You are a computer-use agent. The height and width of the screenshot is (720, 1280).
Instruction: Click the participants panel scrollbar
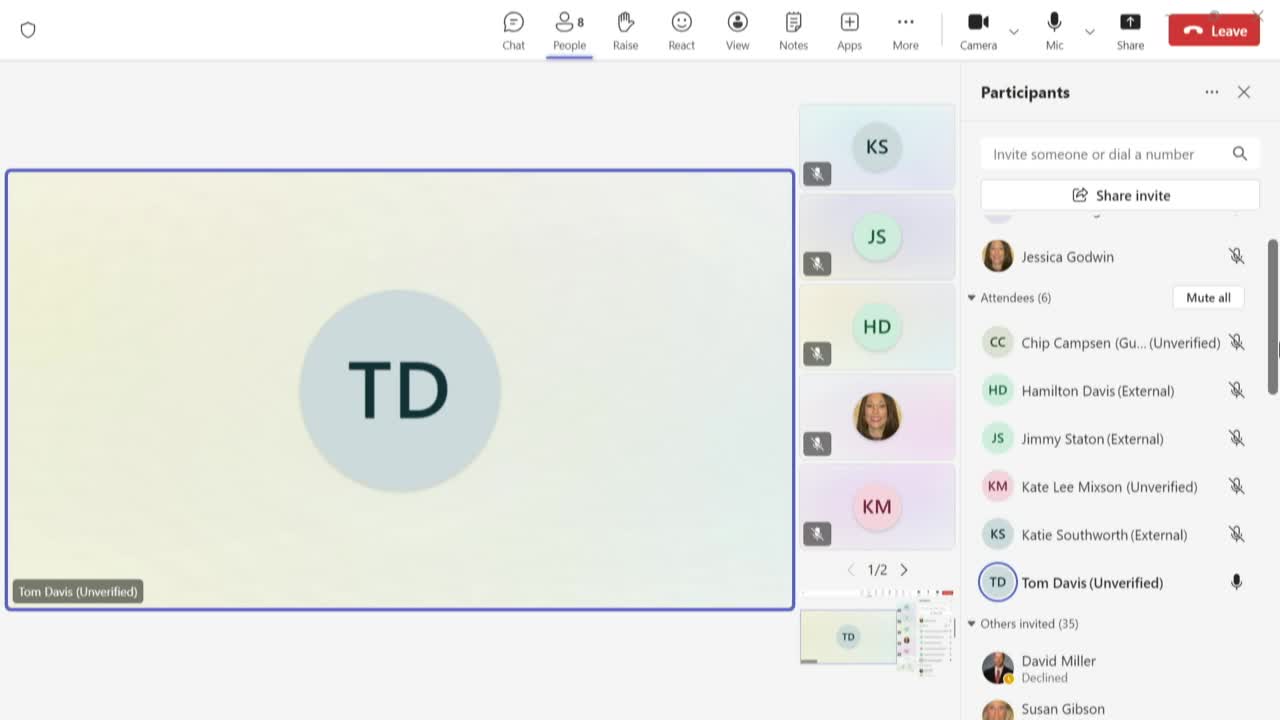click(1273, 317)
